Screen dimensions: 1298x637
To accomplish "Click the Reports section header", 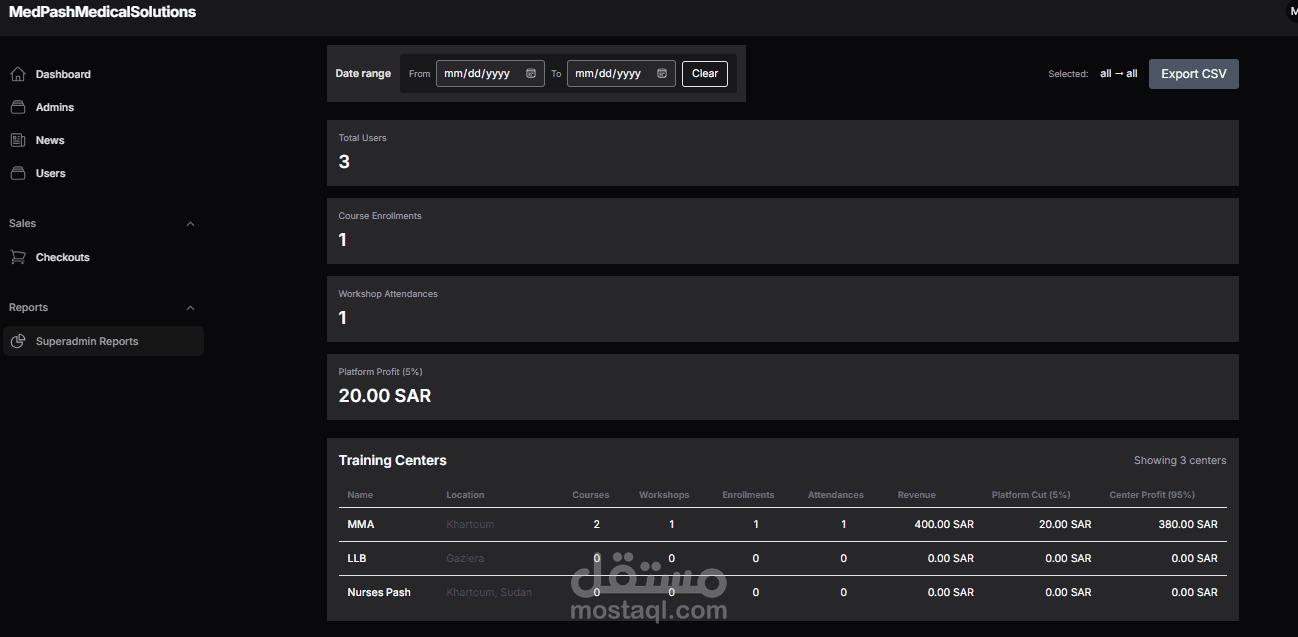I will click(x=103, y=308).
